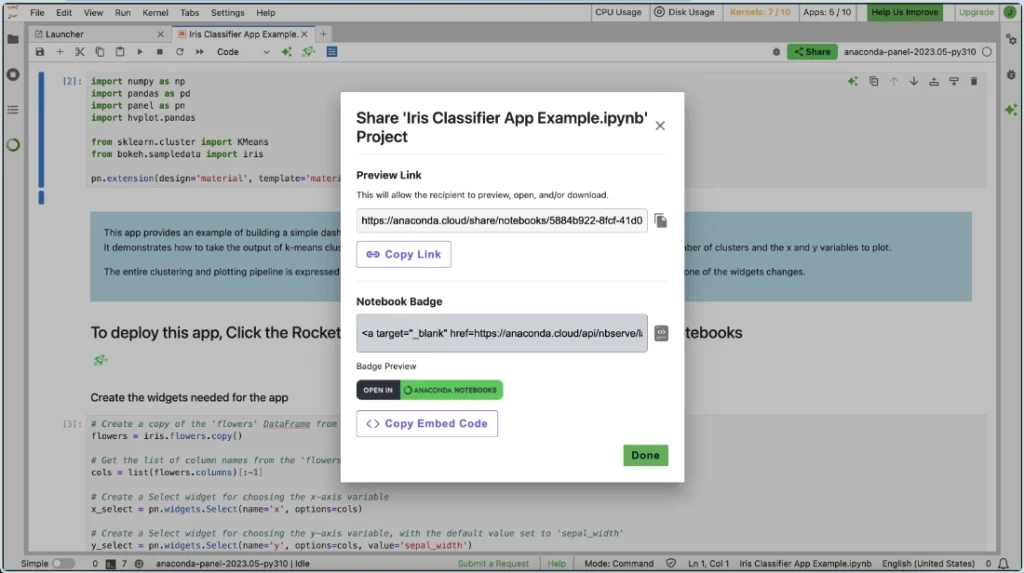Move the cell down with the arrow icon
Screen dimensions: 1024x573
[x=914, y=82]
